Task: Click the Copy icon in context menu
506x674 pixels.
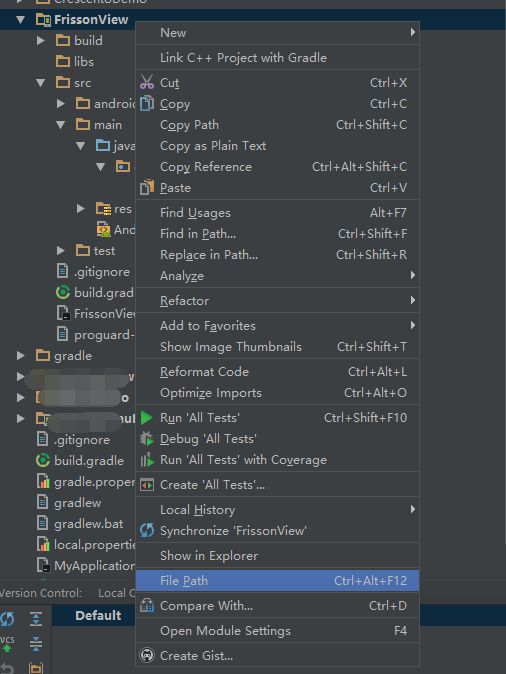Action: point(147,103)
